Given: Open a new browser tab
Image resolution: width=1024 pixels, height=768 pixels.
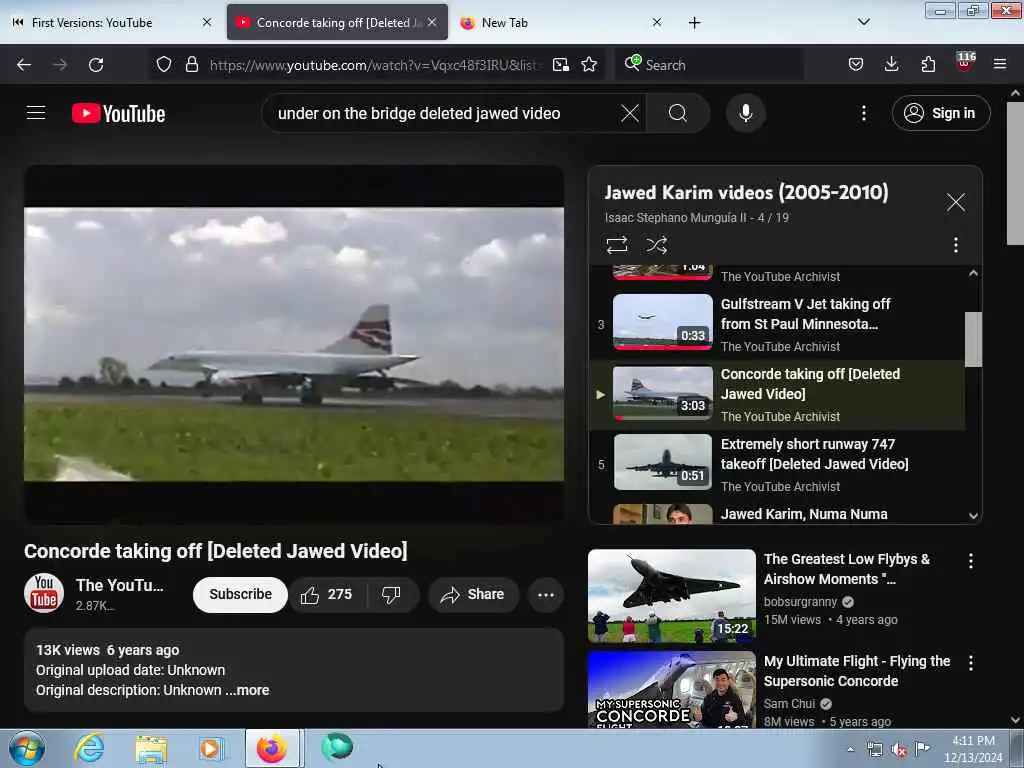Looking at the screenshot, I should (x=694, y=23).
